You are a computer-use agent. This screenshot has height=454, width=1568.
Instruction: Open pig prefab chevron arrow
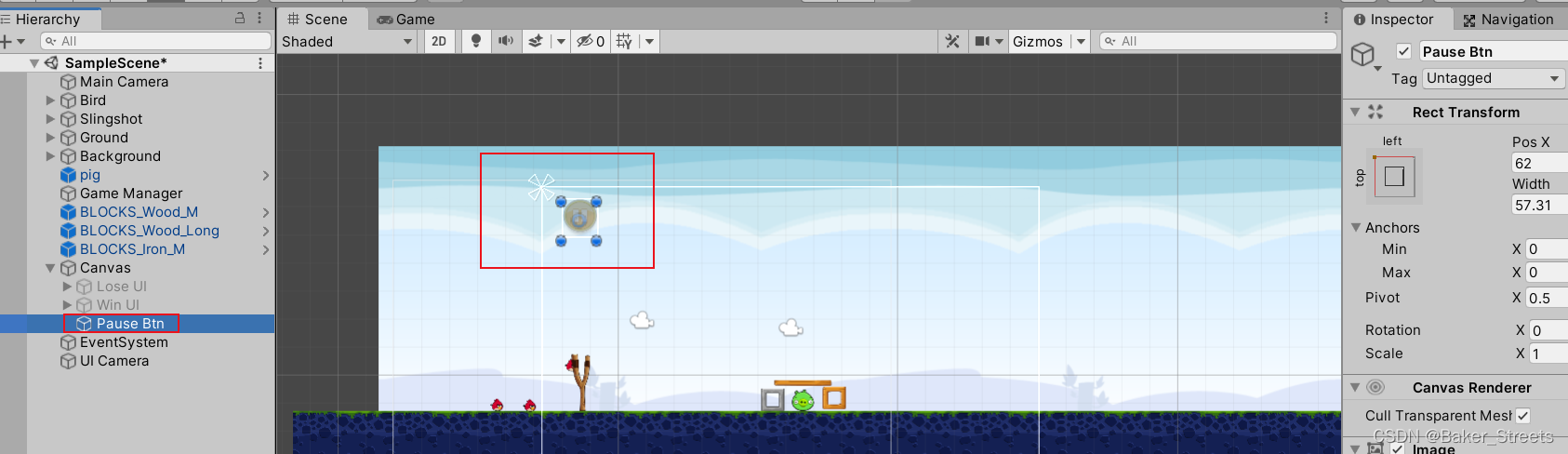pyautogui.click(x=266, y=175)
